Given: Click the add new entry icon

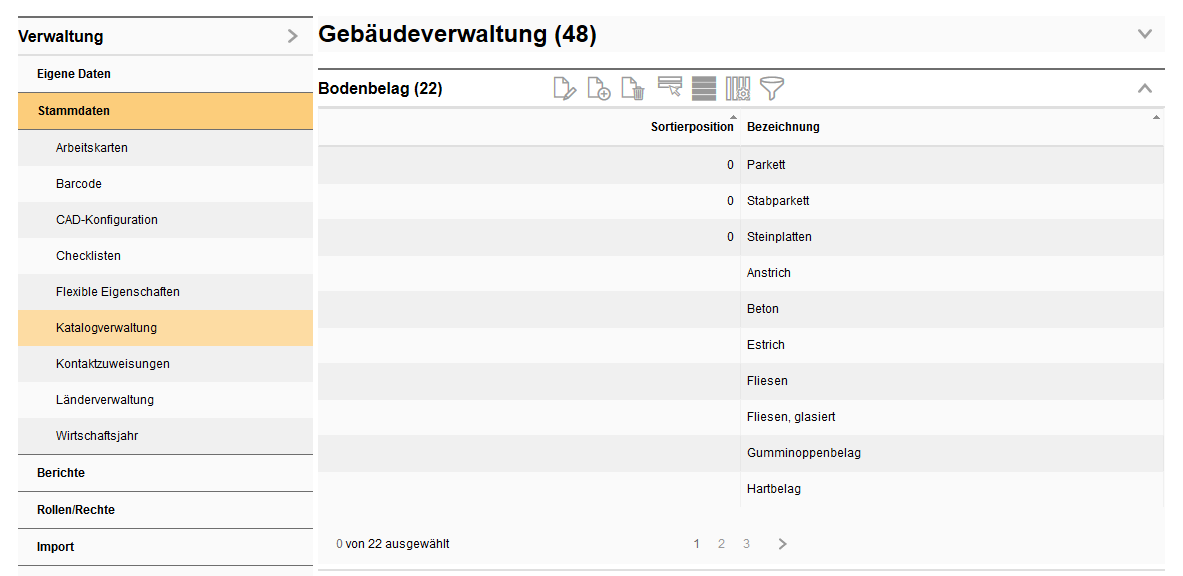Looking at the screenshot, I should point(599,89).
